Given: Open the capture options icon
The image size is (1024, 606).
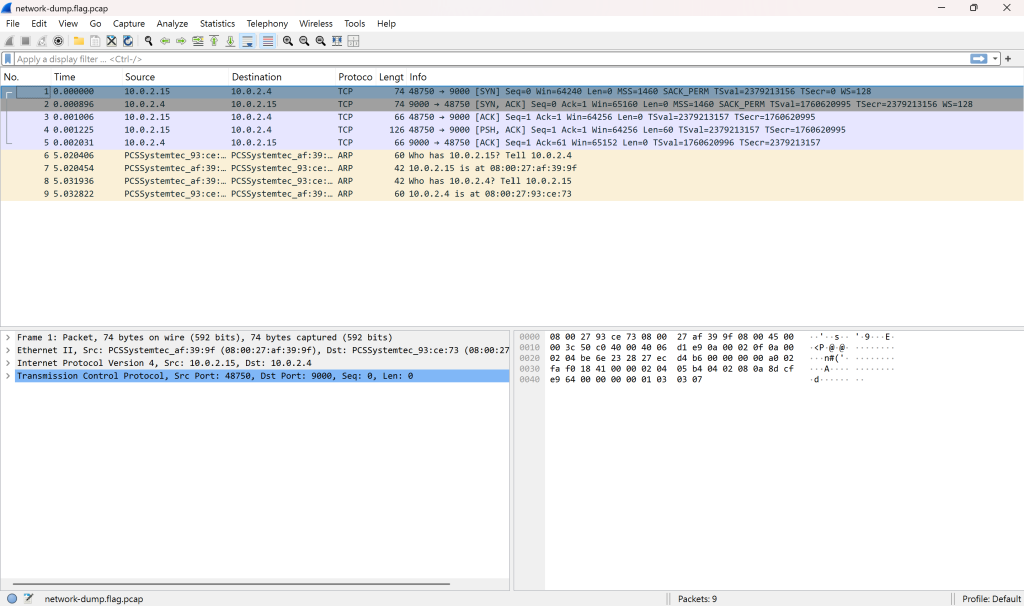Looking at the screenshot, I should [58, 41].
